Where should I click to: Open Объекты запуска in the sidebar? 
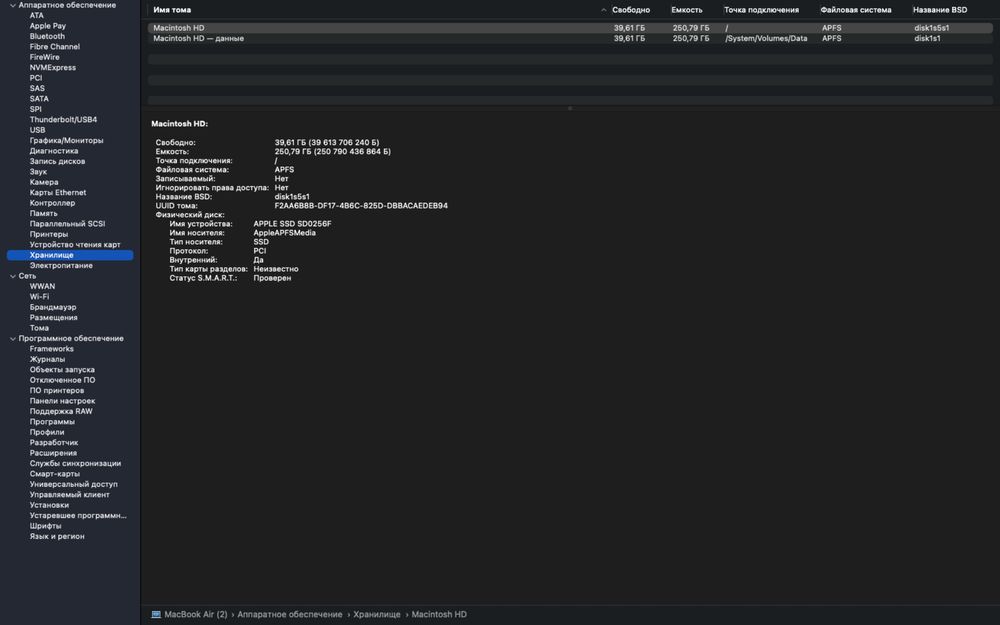click(62, 370)
